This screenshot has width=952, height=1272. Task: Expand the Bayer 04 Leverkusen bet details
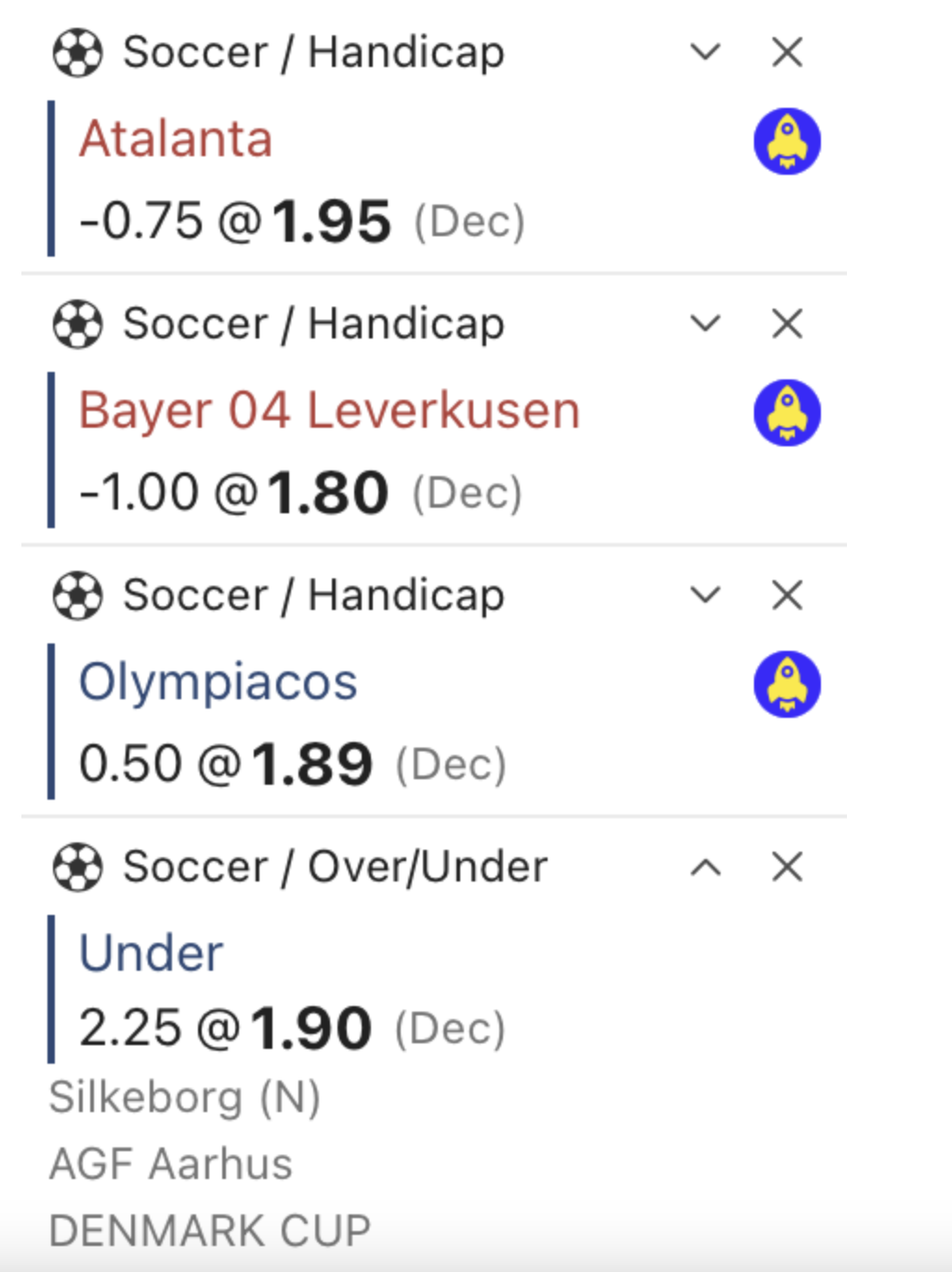tap(706, 324)
